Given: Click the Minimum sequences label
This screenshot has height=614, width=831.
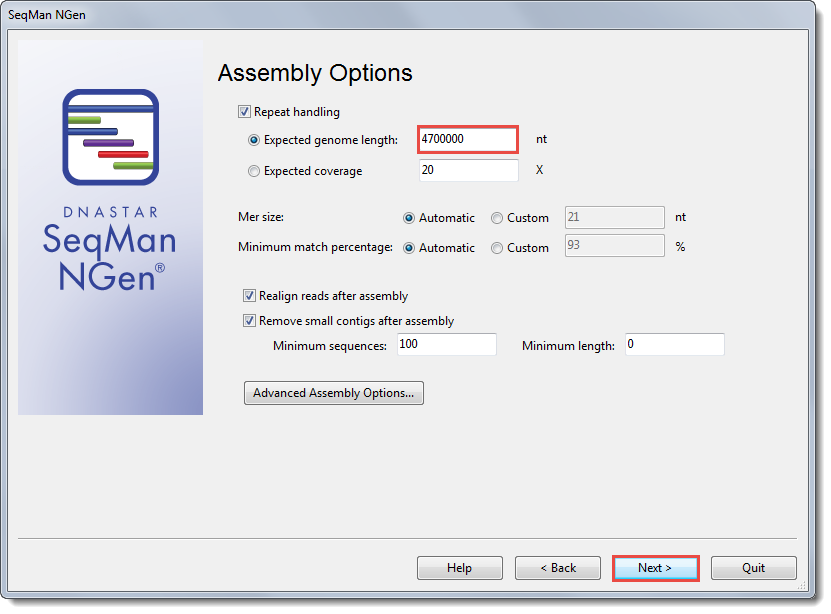Looking at the screenshot, I should (x=330, y=346).
